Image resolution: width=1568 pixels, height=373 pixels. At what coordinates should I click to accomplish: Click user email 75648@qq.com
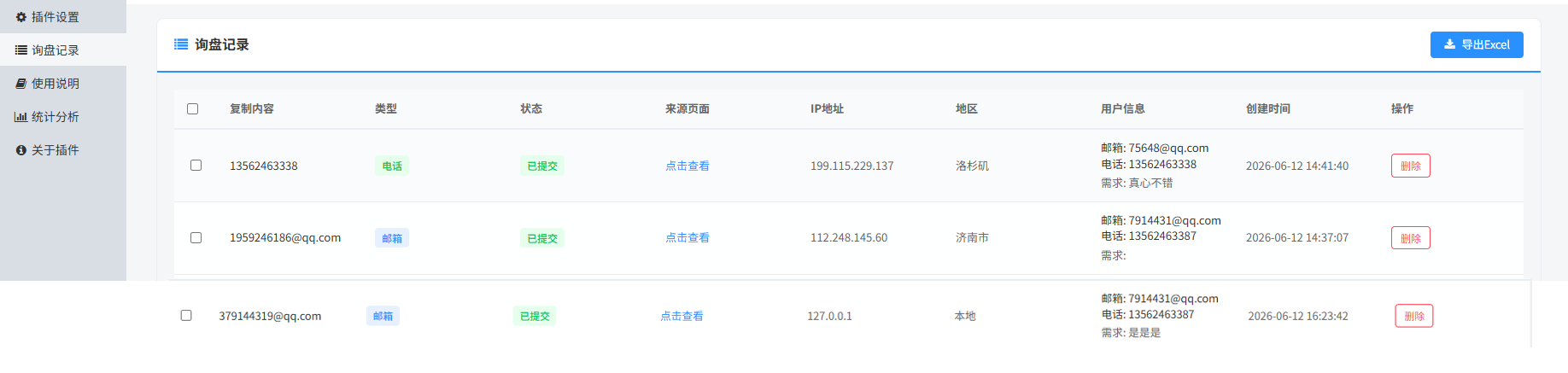(x=1168, y=148)
